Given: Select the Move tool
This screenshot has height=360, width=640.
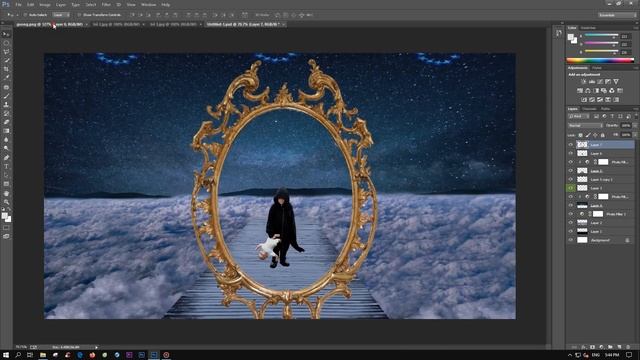Looking at the screenshot, I should [6, 34].
